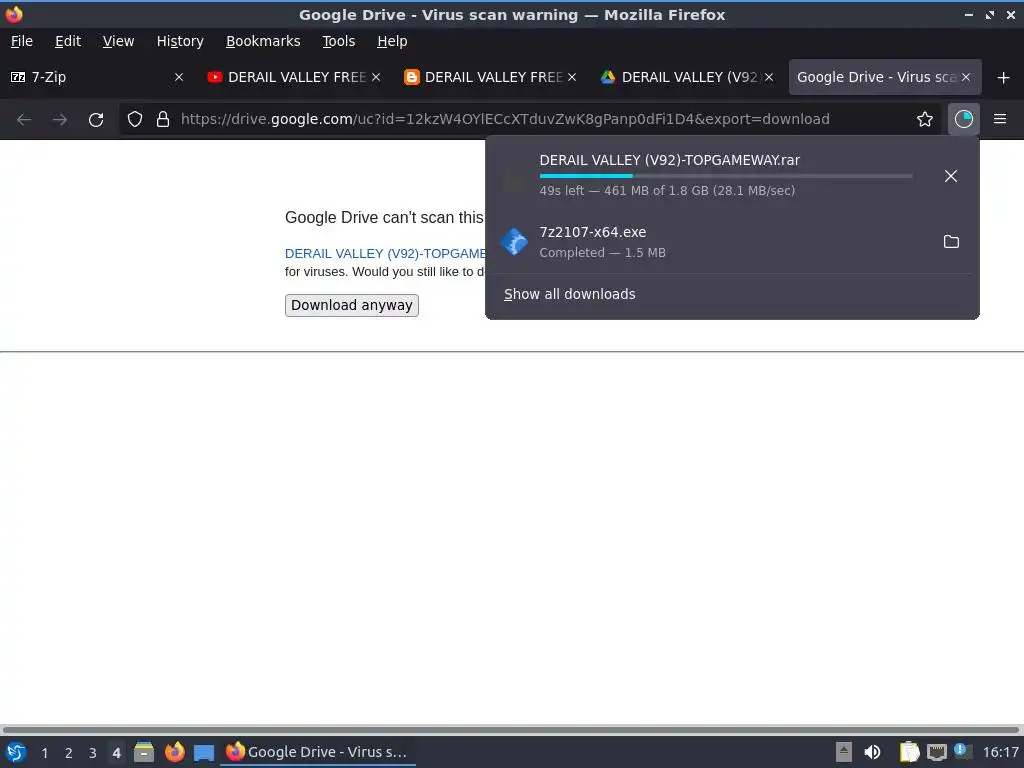Viewport: 1024px width, 768px height.
Task: Open a new tab with the plus button
Action: click(x=1004, y=78)
